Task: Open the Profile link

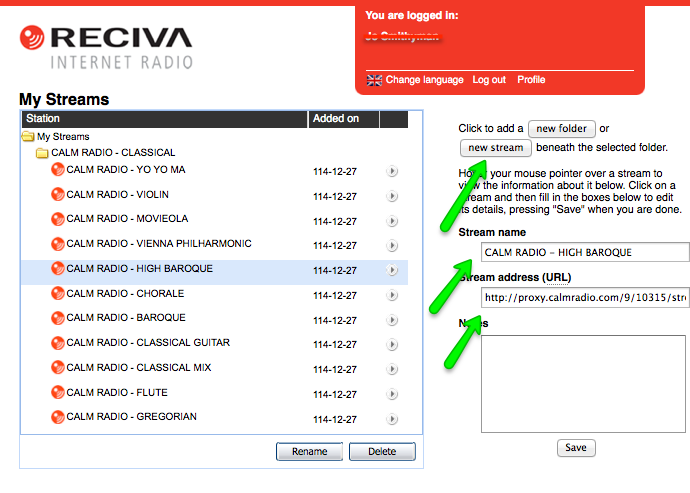Action: (x=531, y=80)
